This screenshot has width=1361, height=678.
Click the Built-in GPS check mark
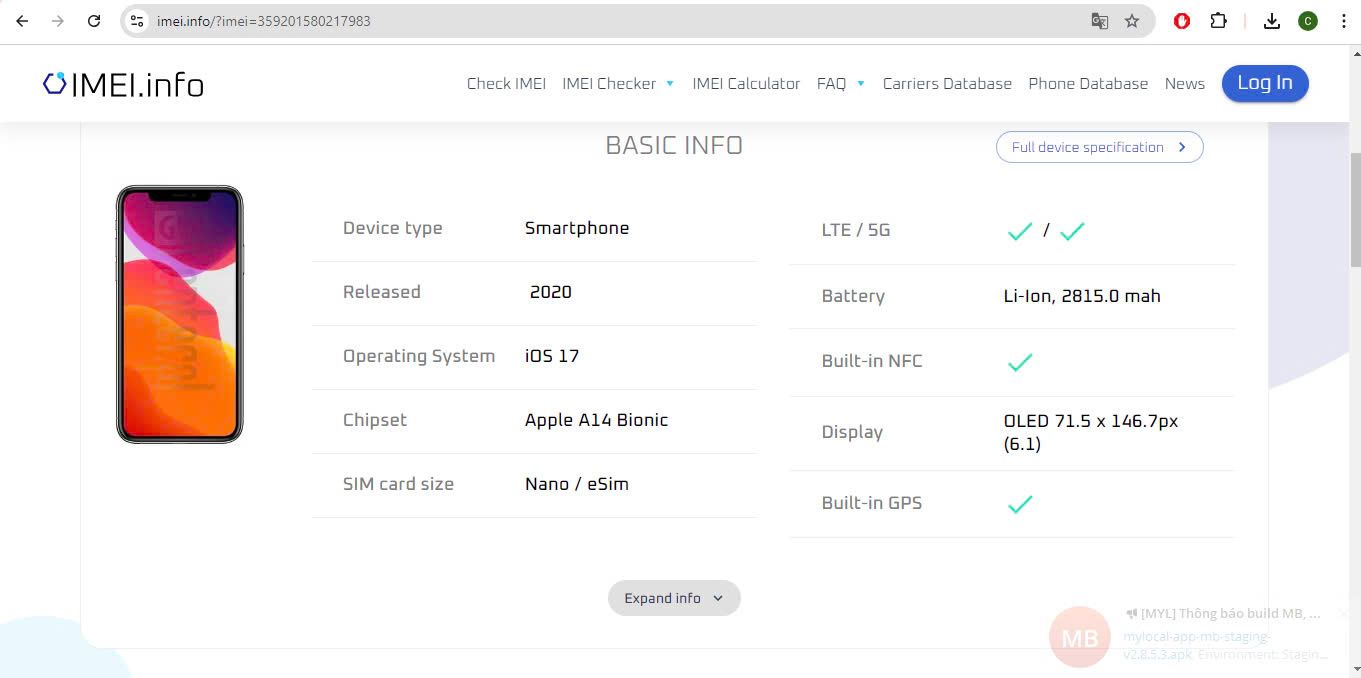pos(1020,504)
